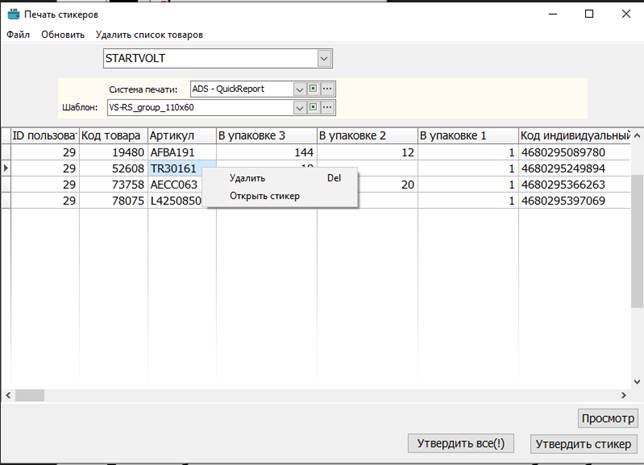Click the Утвердить все(!) button
The image size is (644, 465).
[461, 443]
